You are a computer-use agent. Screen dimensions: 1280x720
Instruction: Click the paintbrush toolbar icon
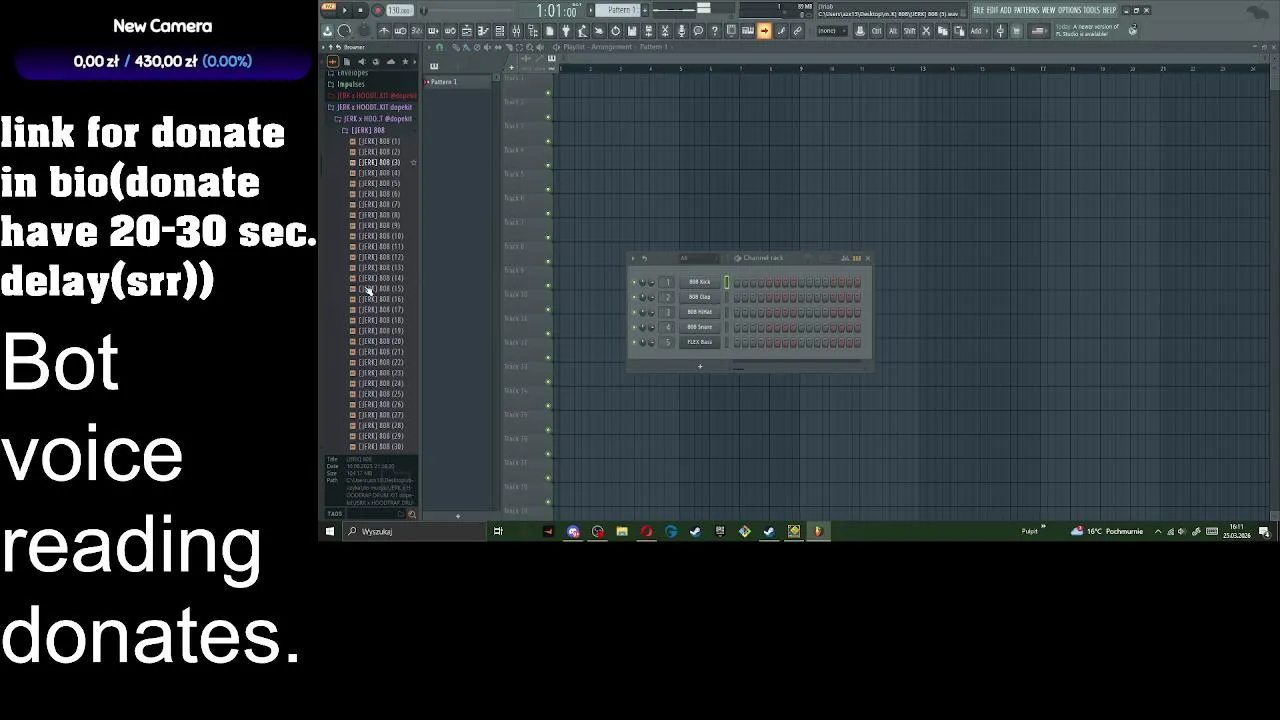(781, 31)
